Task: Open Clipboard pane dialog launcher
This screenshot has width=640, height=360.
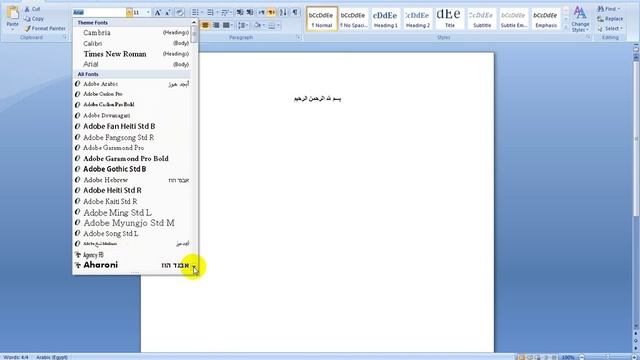Action: [x=65, y=38]
